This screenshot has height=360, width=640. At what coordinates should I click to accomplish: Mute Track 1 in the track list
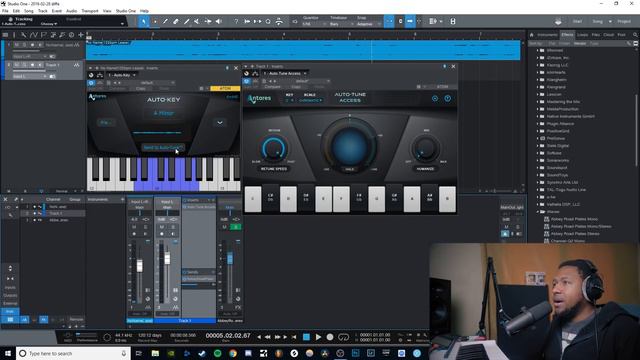click(17, 65)
